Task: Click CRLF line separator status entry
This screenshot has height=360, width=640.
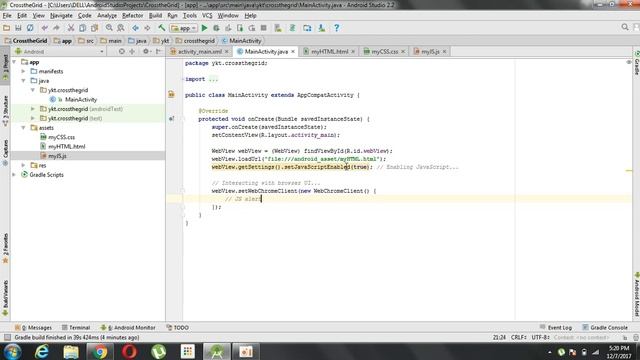Action: (518, 338)
